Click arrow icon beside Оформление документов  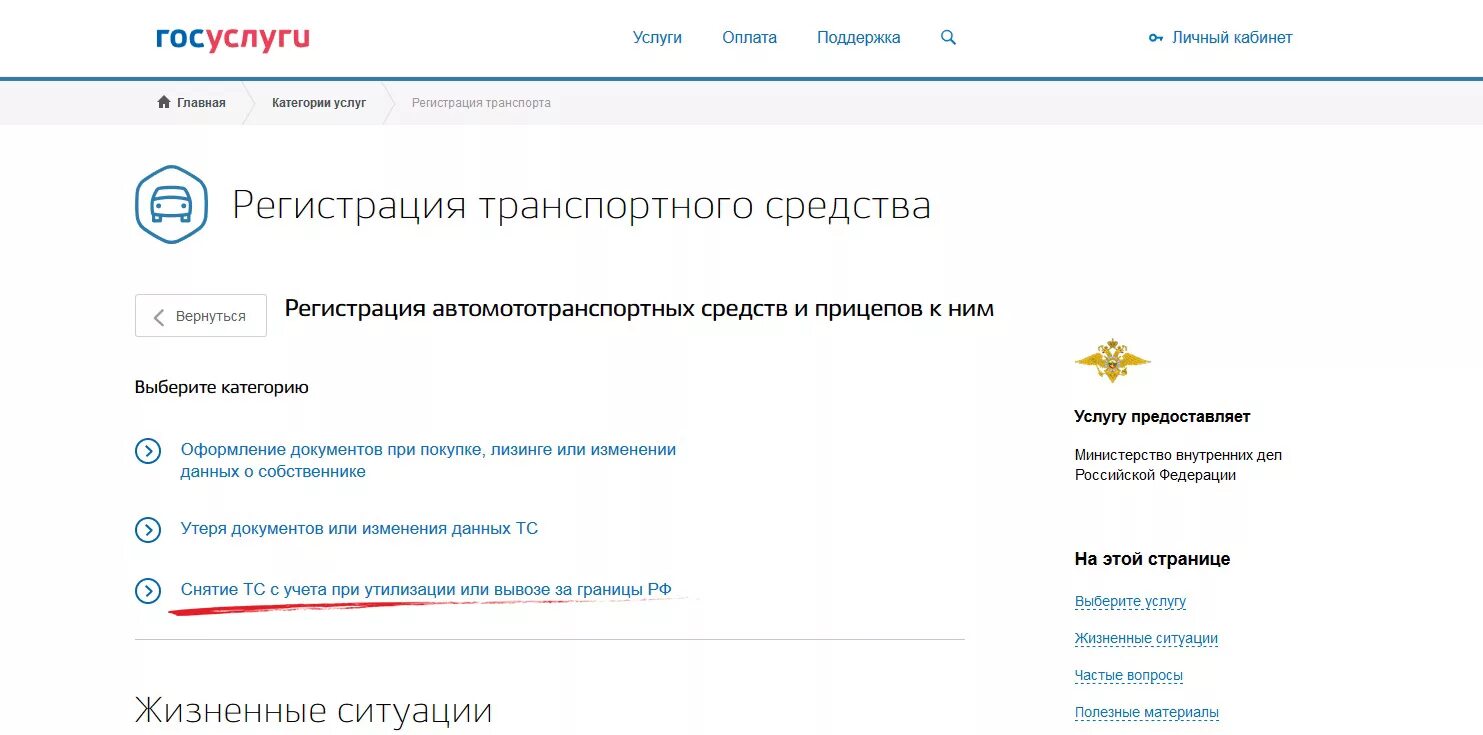148,451
